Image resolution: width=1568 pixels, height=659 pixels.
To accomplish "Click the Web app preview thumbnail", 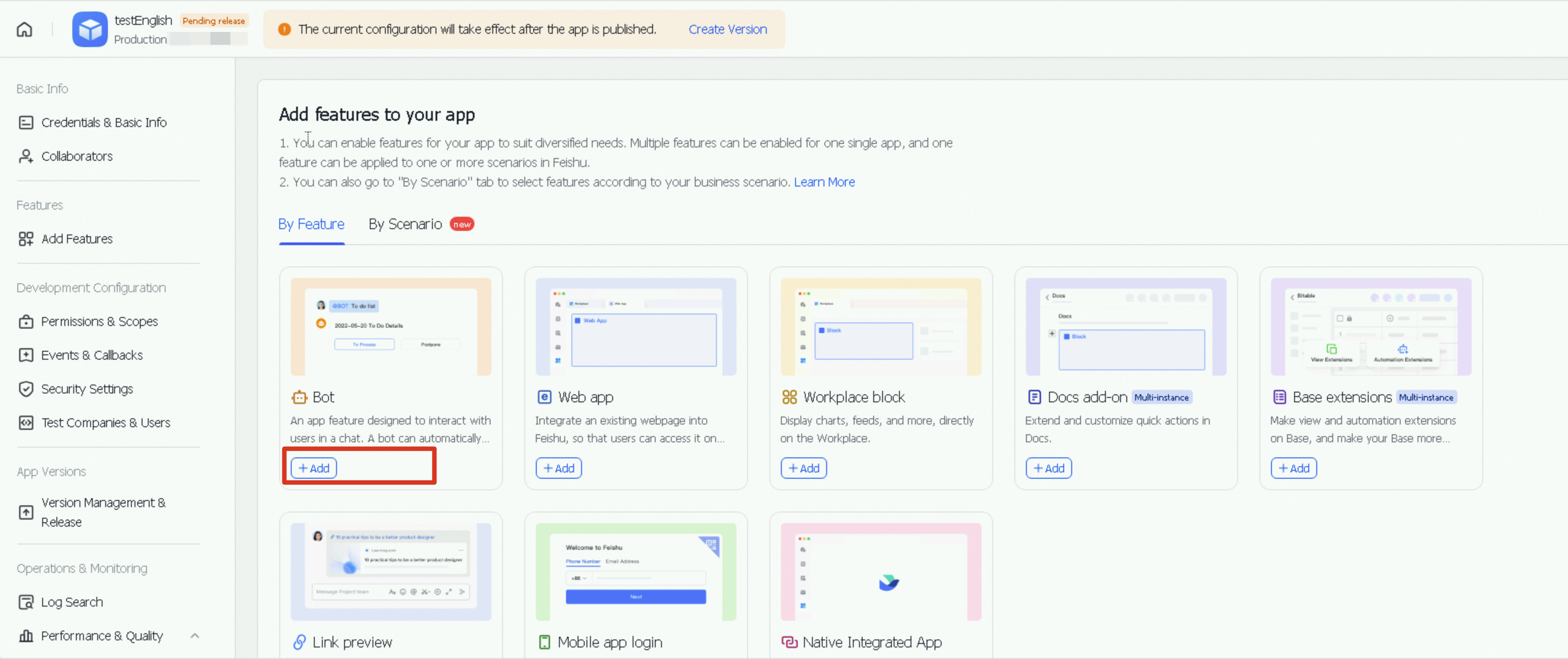I will (635, 327).
